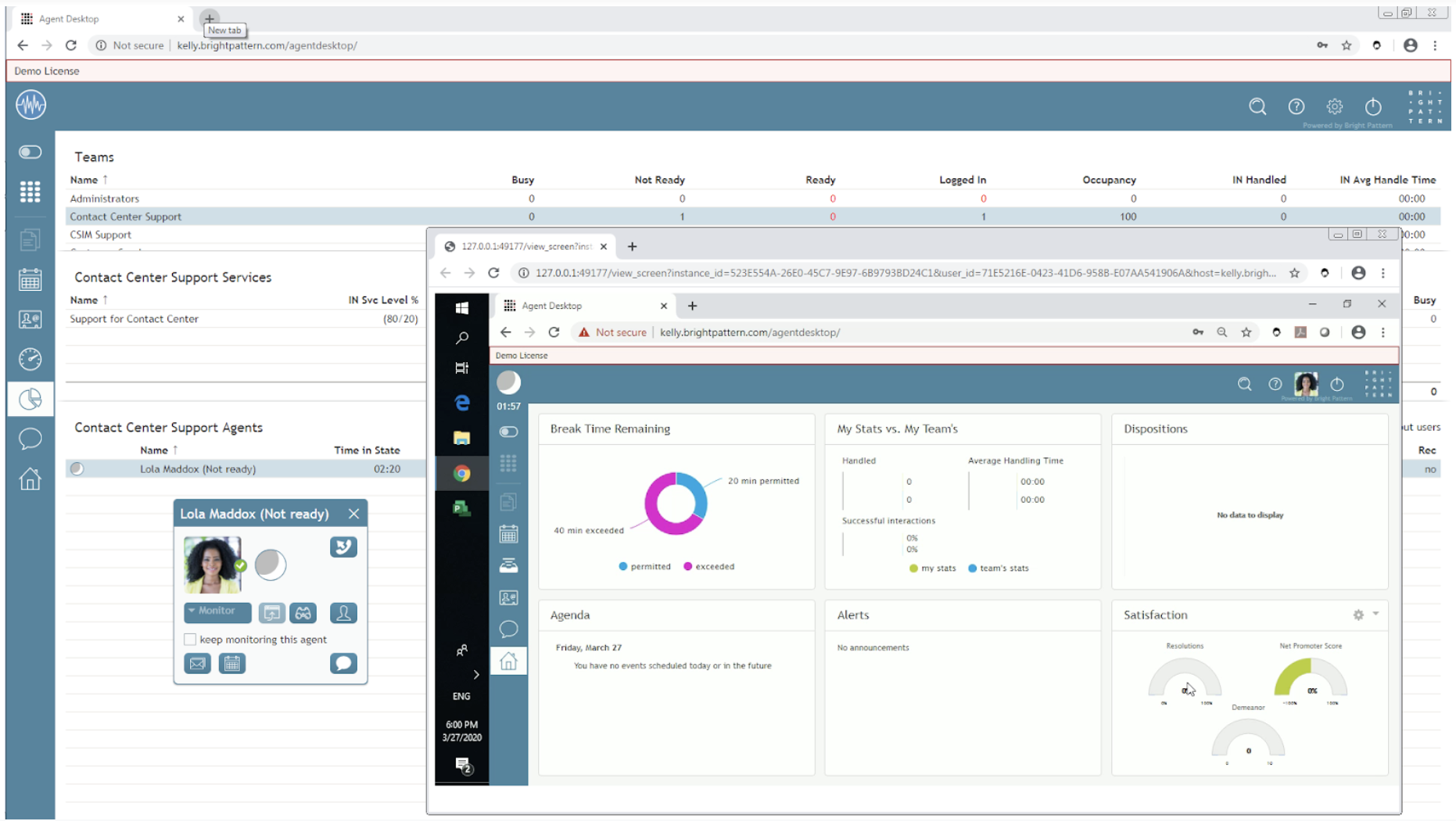
Task: Open the dial pad grid in the outer sidebar
Action: pos(30,192)
